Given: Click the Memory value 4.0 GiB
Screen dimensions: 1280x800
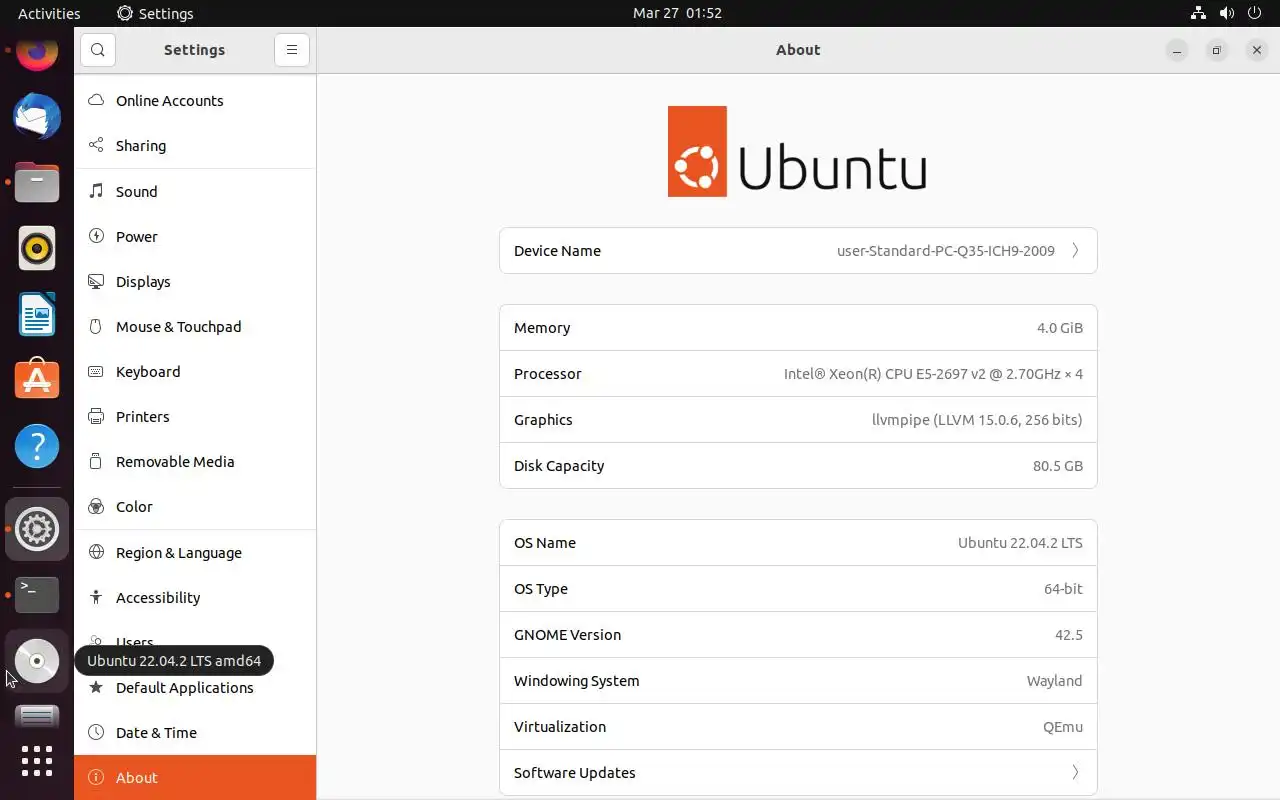Looking at the screenshot, I should (1060, 328).
